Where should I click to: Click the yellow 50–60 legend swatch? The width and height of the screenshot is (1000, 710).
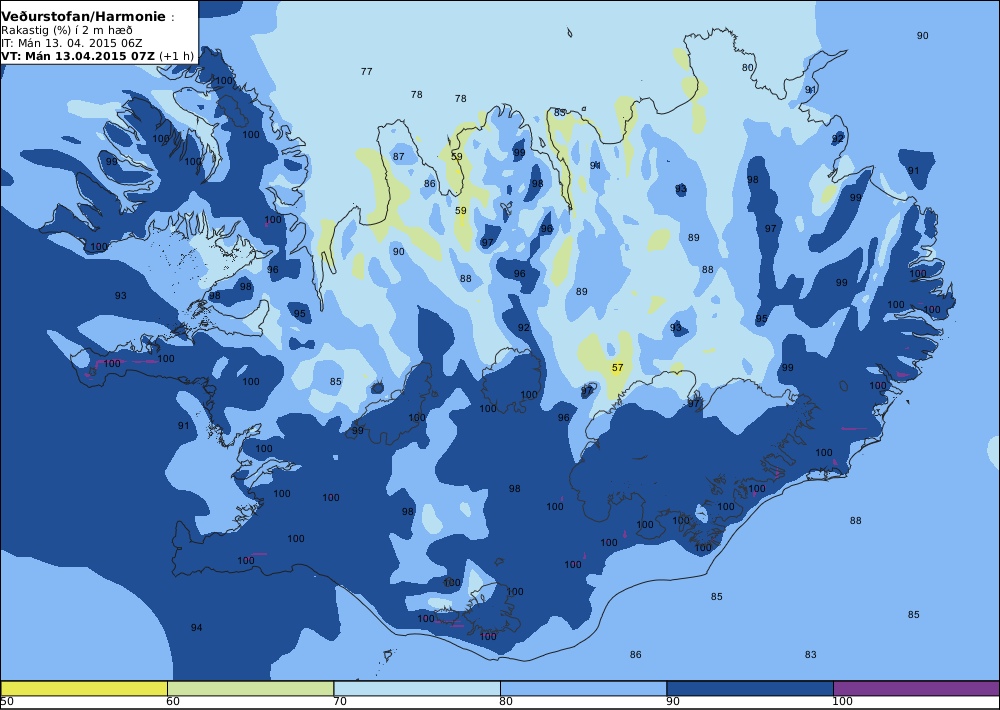click(x=84, y=688)
